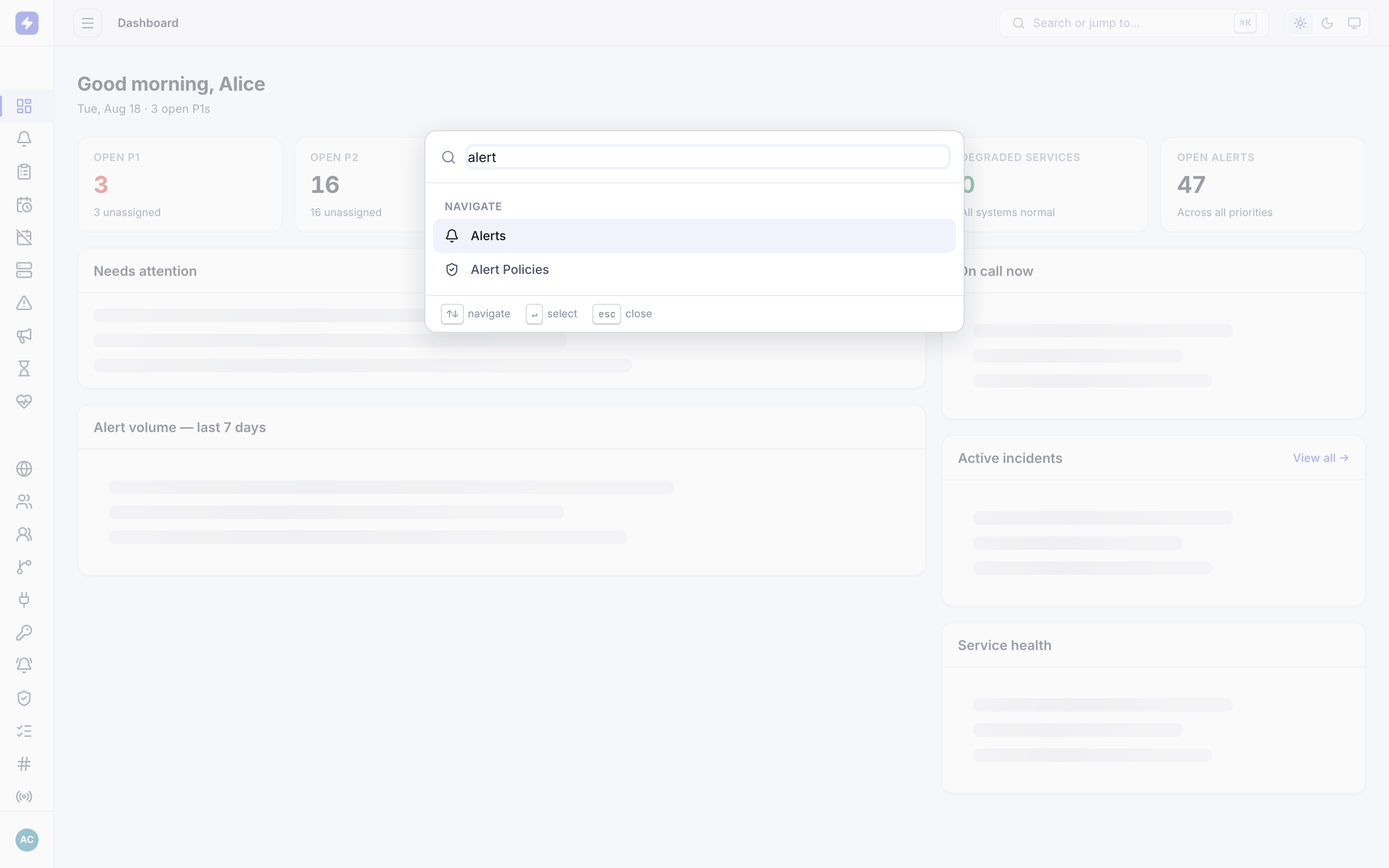
Task: Click the 'Service health' panel heading
Action: (1005, 645)
